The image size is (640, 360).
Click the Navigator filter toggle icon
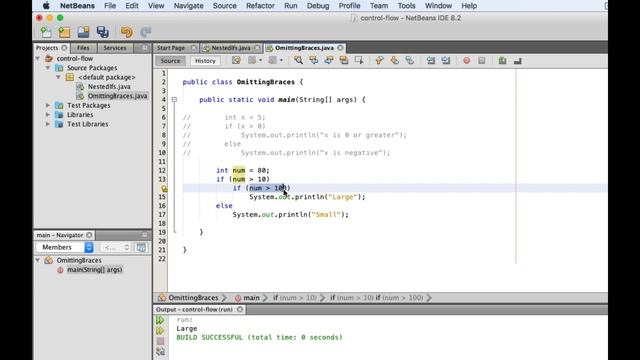[141, 247]
